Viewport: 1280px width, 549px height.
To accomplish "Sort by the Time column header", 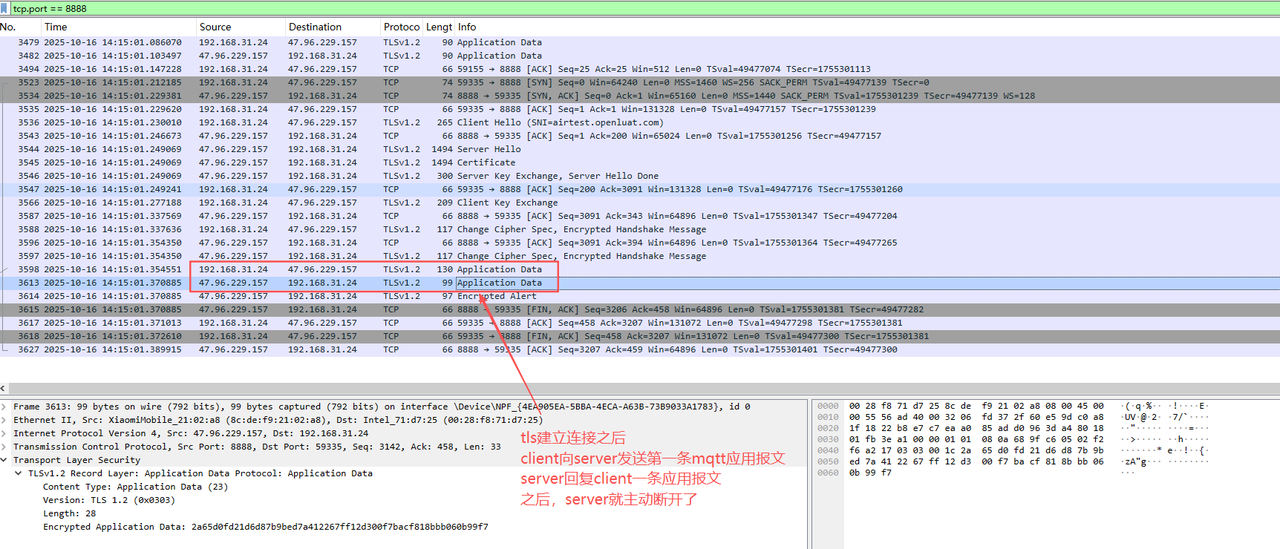I will (x=56, y=27).
